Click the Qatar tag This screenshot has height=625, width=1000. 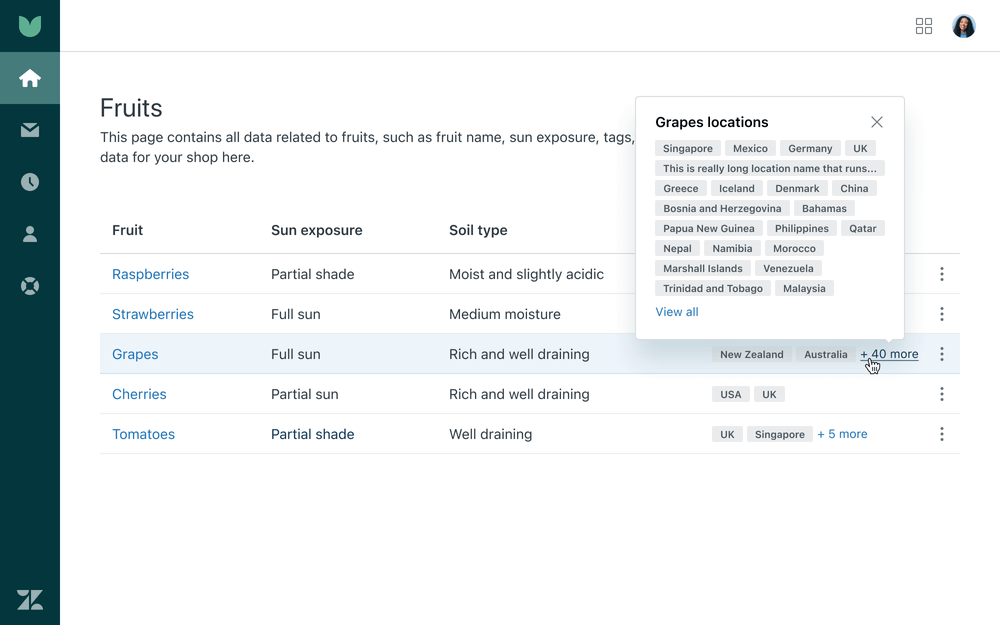pyautogui.click(x=862, y=228)
